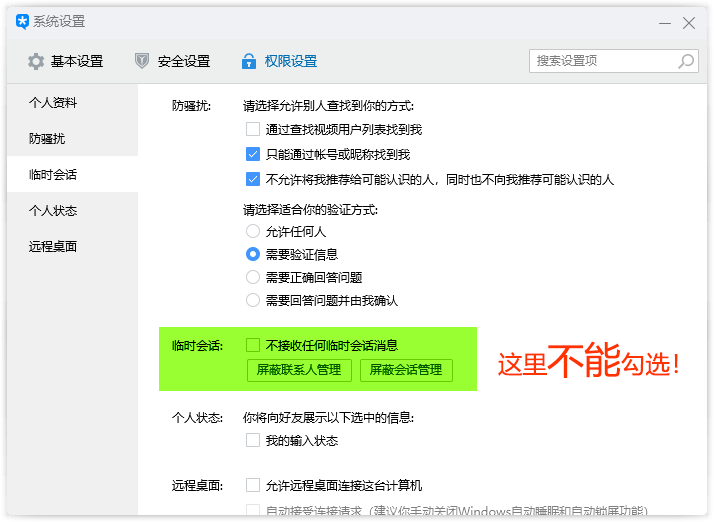Select 临时会话 in the sidebar
This screenshot has width=714, height=522.
coord(53,175)
